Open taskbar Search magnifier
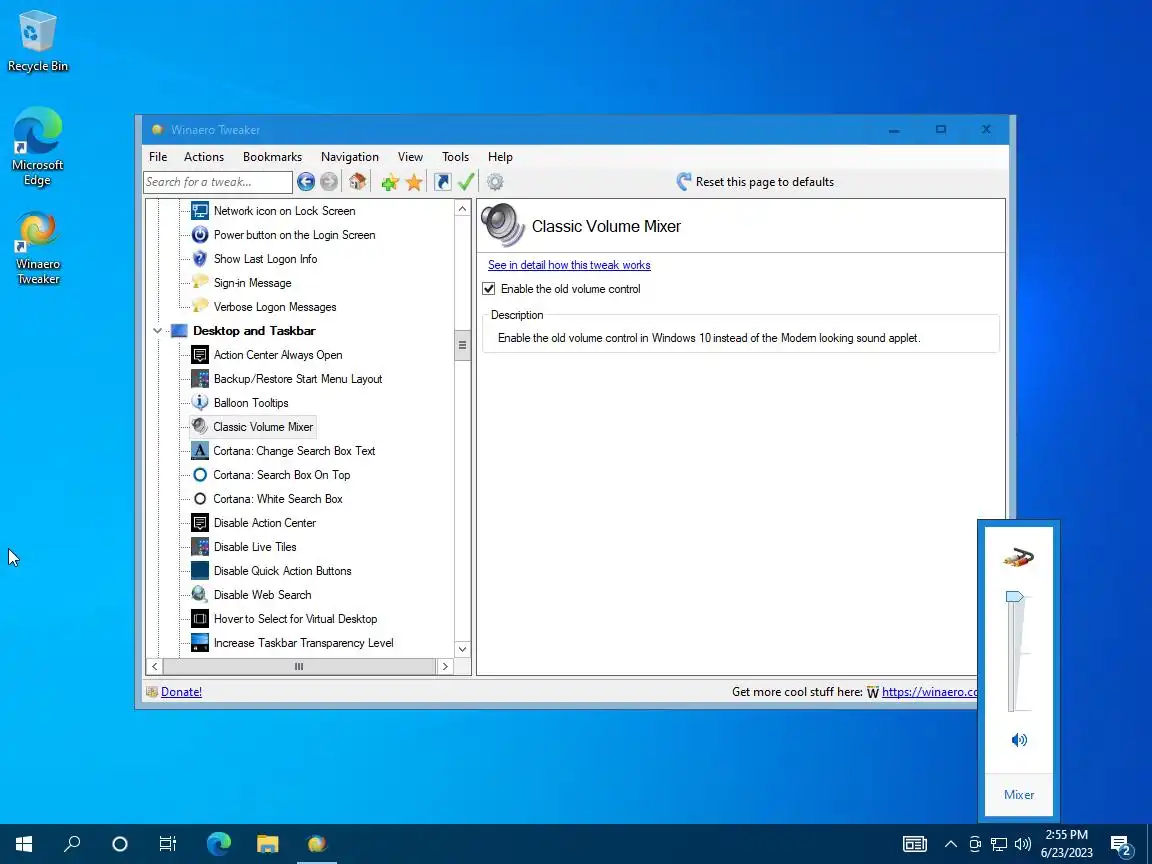Screen dimensions: 1152x864 [x=72, y=844]
